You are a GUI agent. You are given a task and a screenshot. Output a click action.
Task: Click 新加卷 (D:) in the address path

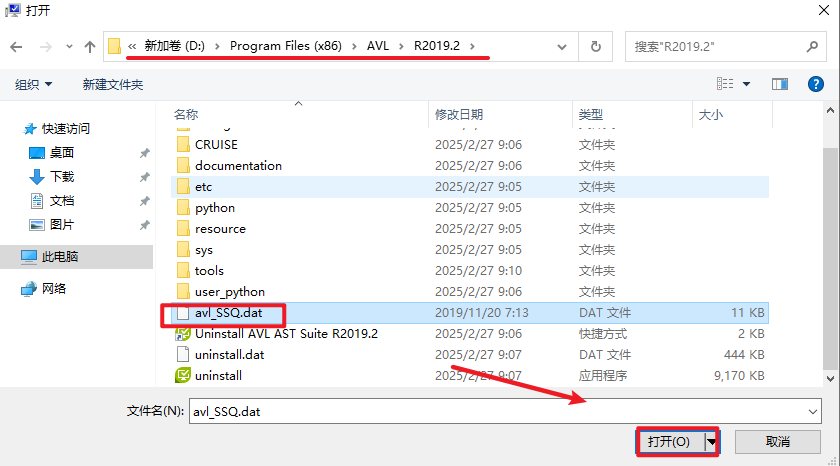point(175,46)
